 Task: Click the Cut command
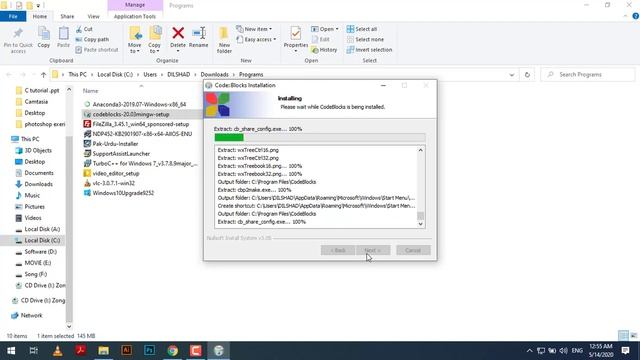point(84,29)
